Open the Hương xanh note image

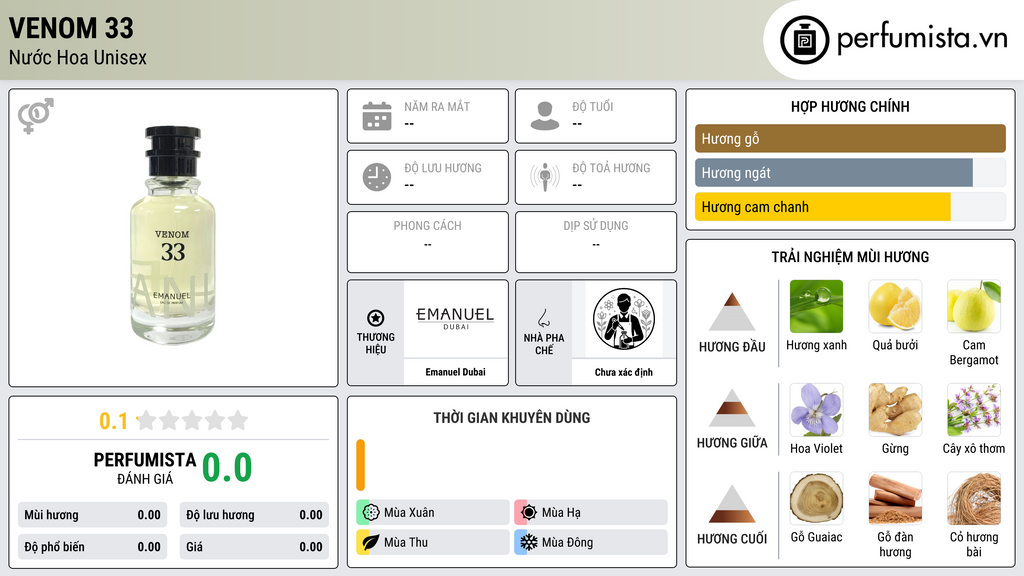click(816, 306)
